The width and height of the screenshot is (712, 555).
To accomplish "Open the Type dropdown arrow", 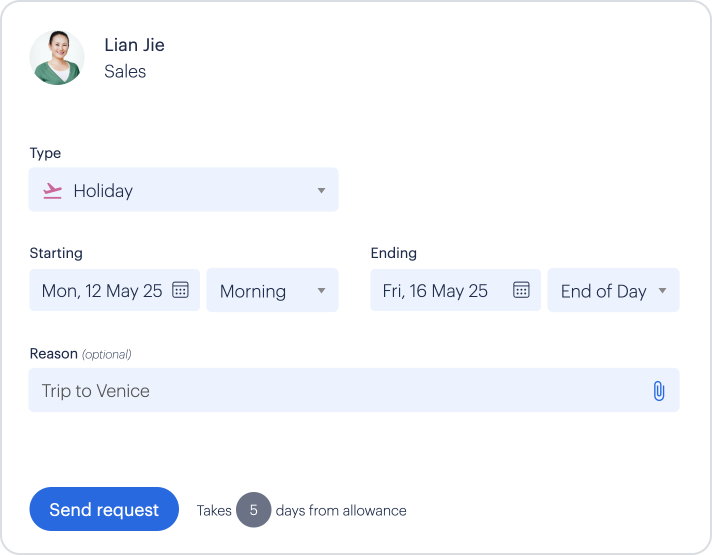I will click(321, 190).
